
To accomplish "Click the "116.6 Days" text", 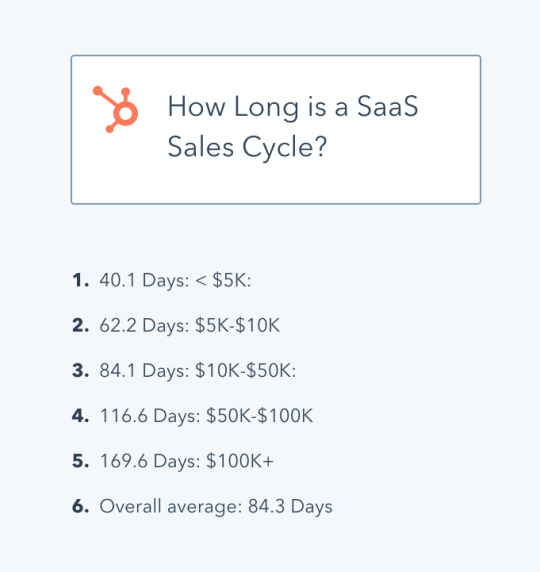I will 149,416.
